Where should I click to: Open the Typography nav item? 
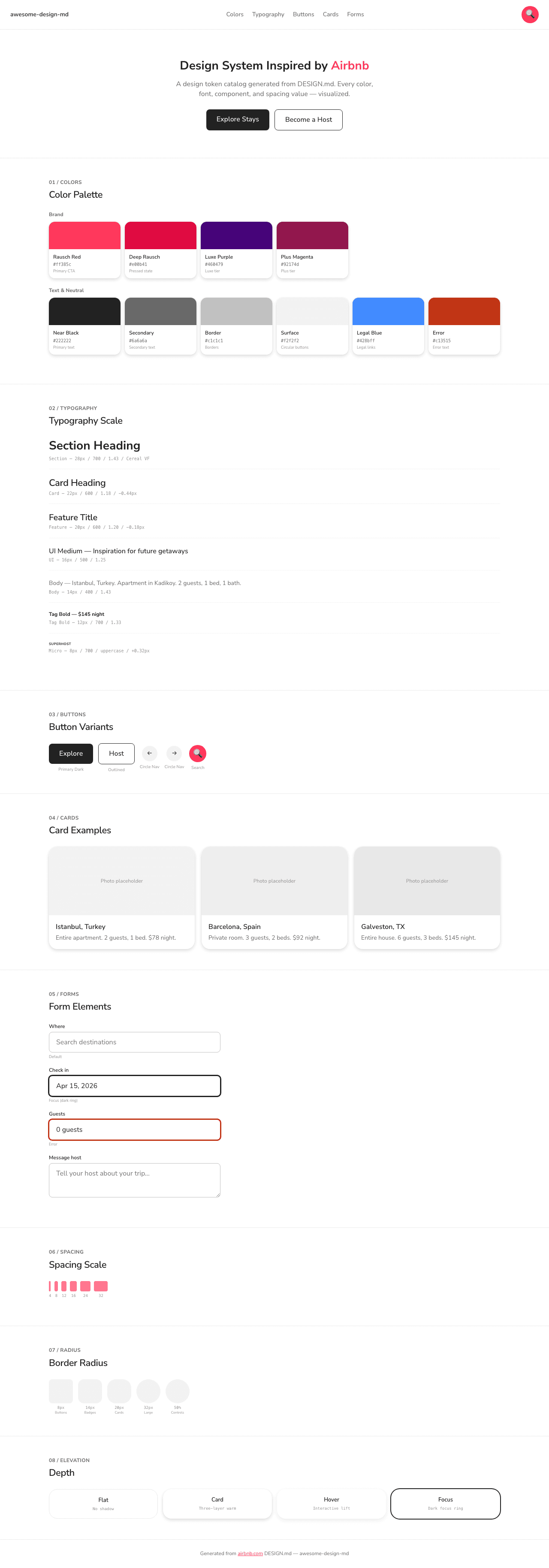(x=268, y=15)
